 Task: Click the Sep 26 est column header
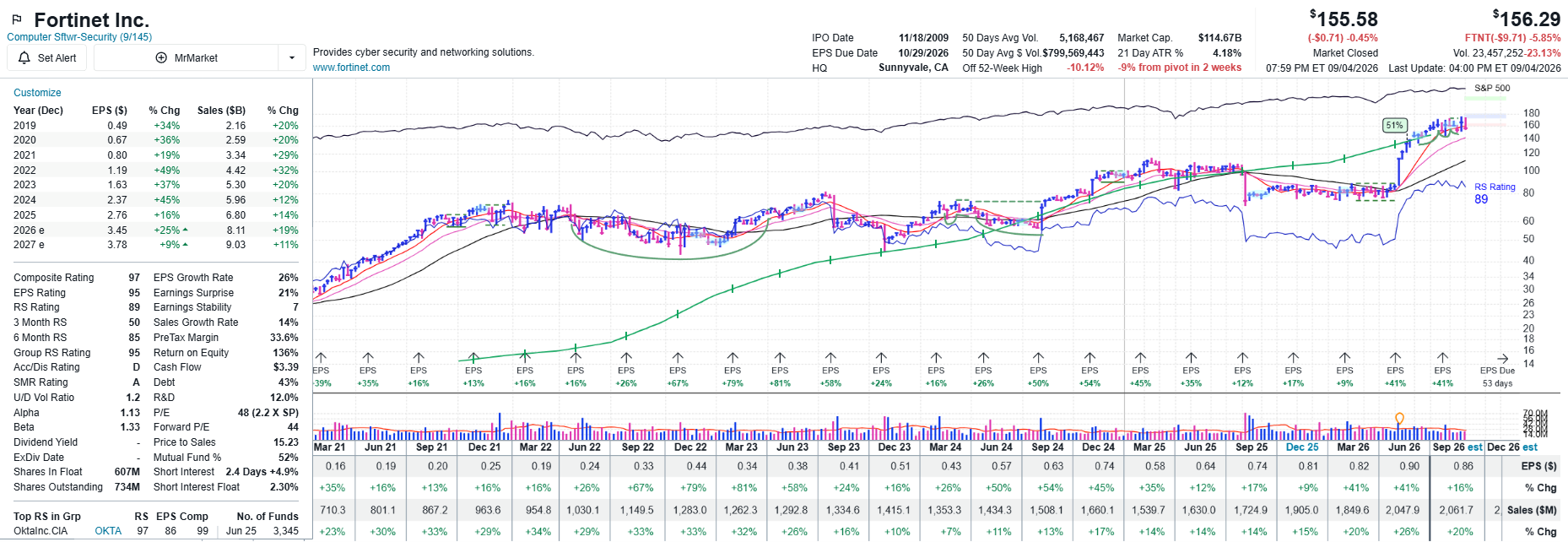point(1457,447)
